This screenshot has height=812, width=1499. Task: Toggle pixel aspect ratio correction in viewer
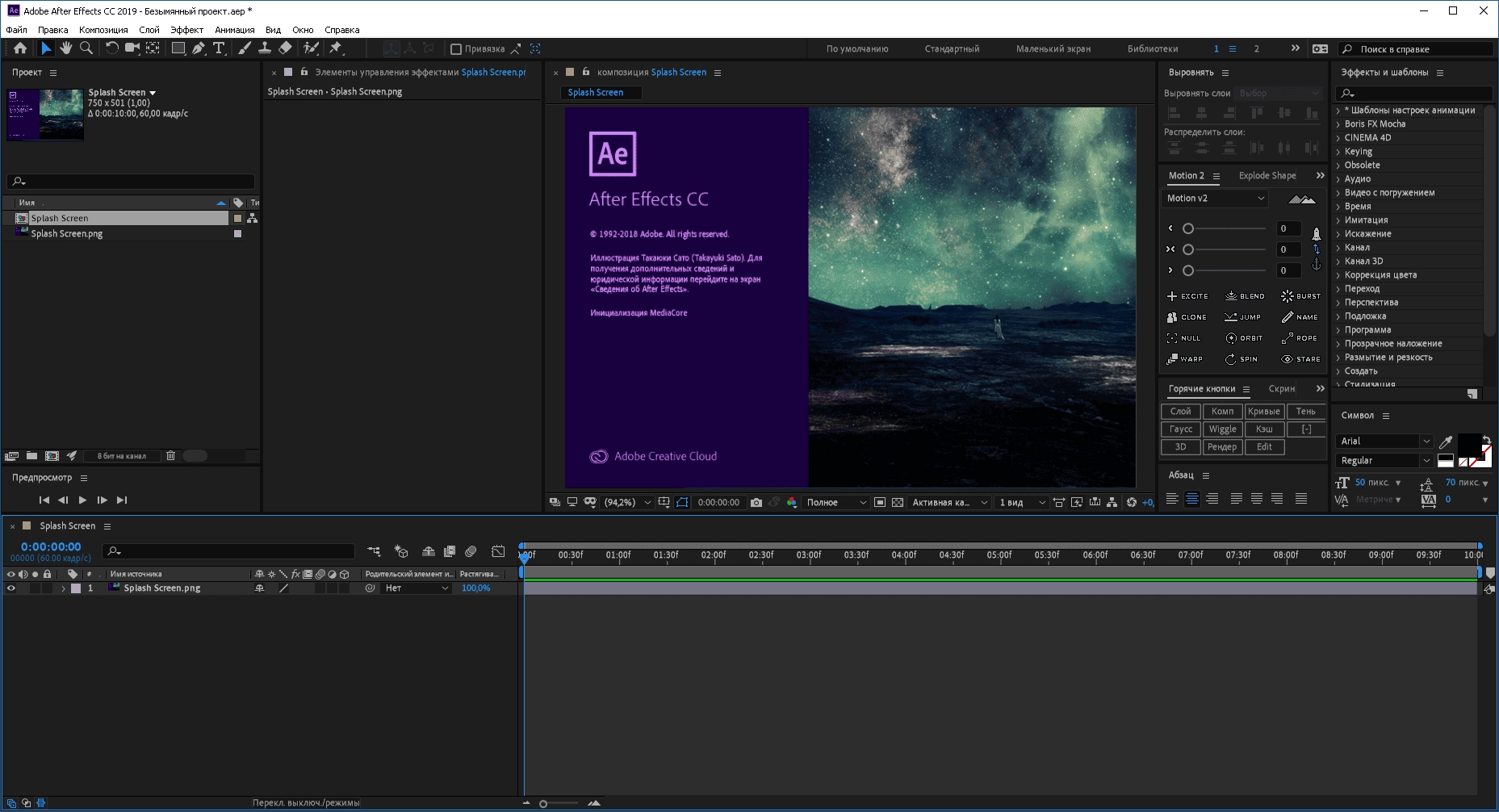[x=1059, y=502]
